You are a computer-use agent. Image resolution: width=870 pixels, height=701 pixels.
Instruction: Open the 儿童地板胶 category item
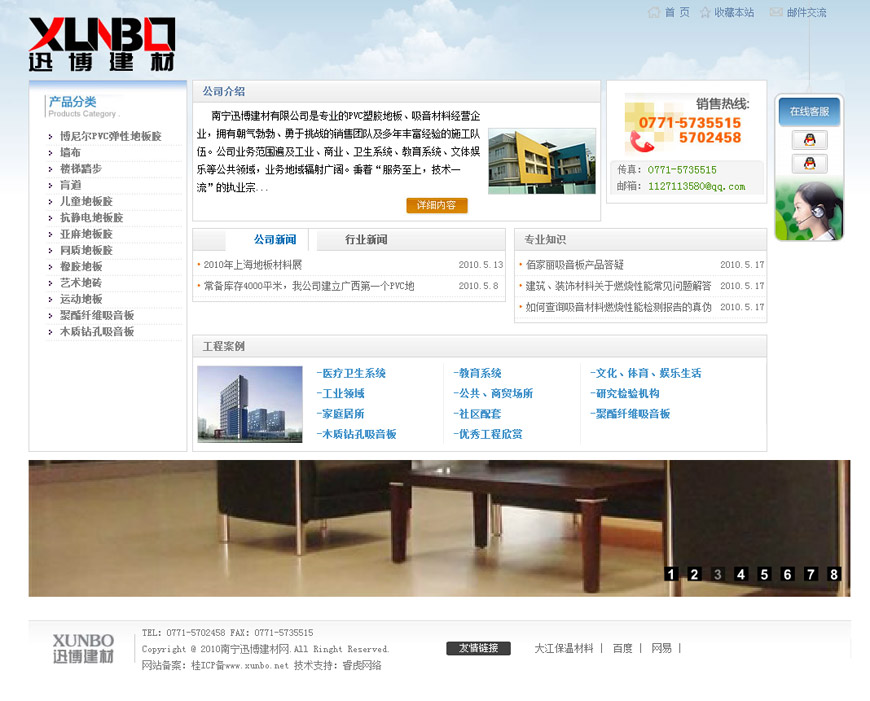pyautogui.click(x=86, y=201)
